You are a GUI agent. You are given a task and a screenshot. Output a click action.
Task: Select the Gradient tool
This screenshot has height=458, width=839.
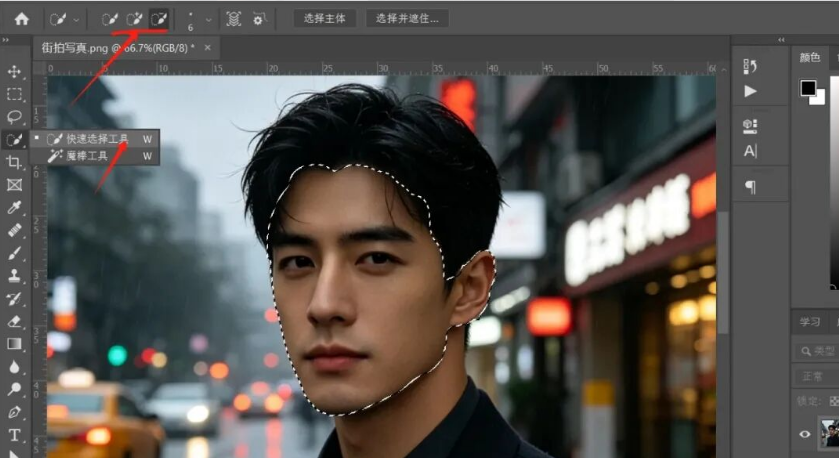tap(14, 344)
